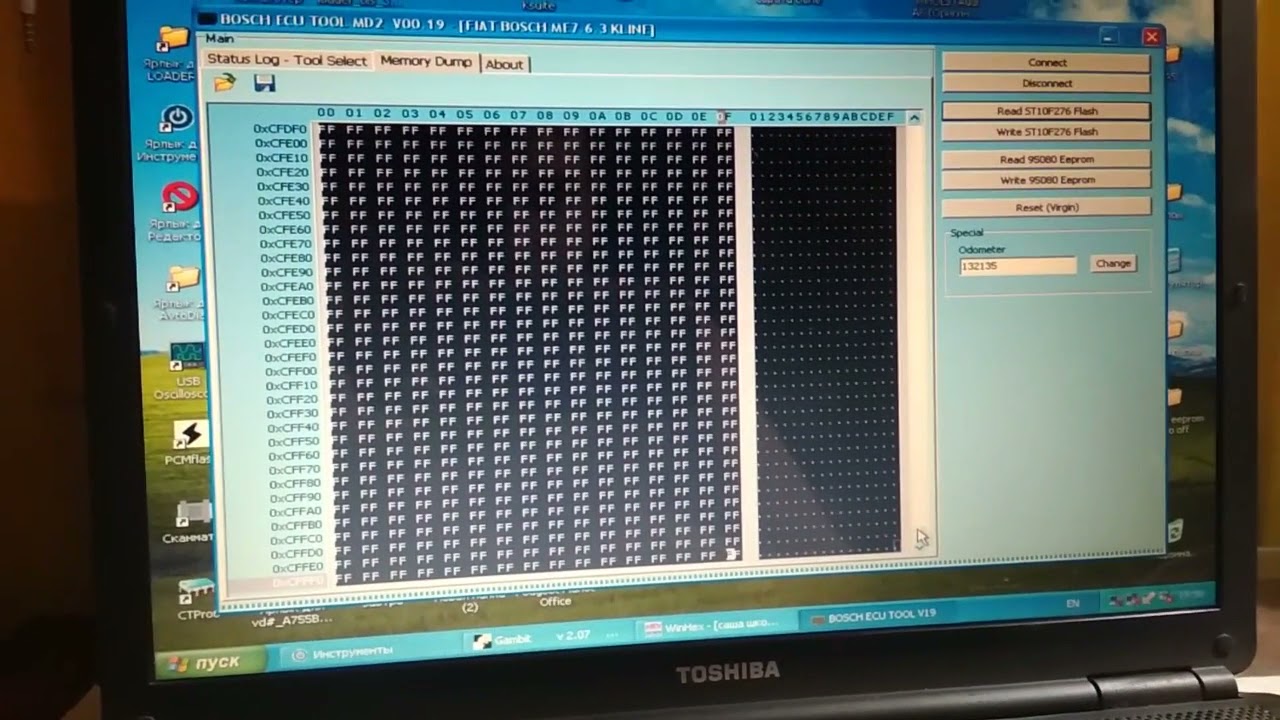Click column header 00 in hex view
Viewport: 1280px width, 720px height.
point(326,113)
